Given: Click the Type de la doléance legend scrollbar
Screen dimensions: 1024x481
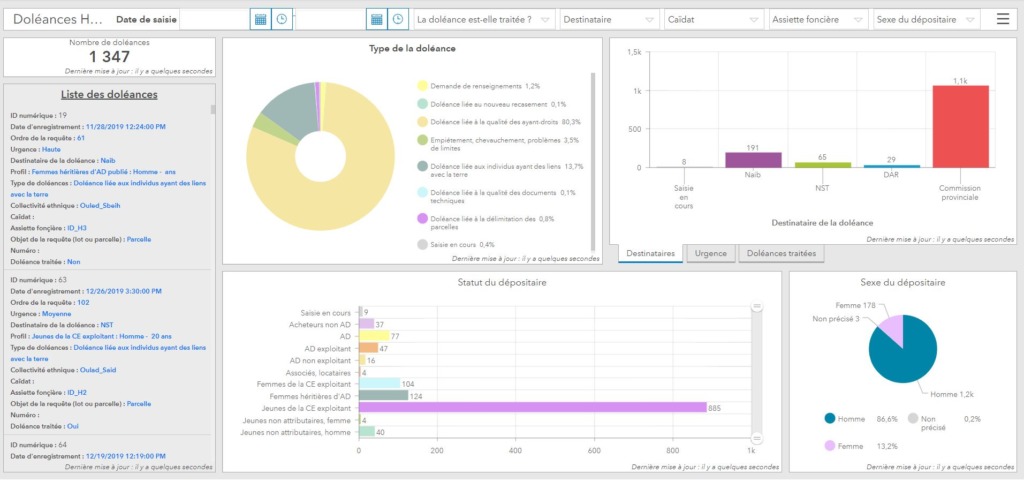Looking at the screenshot, I should coord(593,161).
